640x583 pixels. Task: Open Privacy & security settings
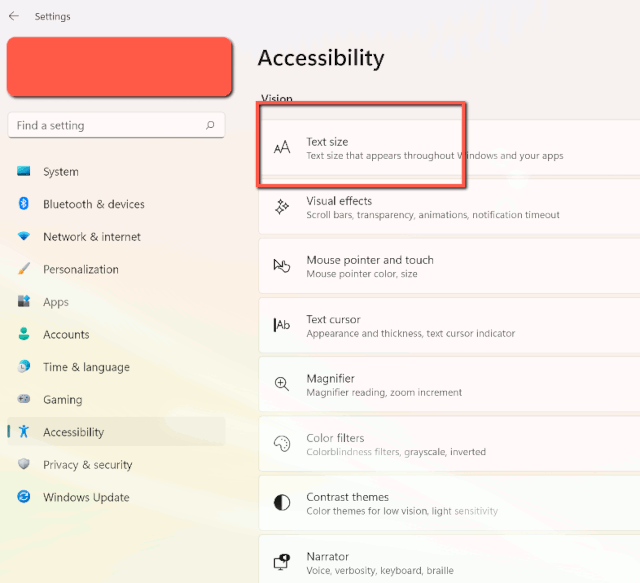[87, 465]
